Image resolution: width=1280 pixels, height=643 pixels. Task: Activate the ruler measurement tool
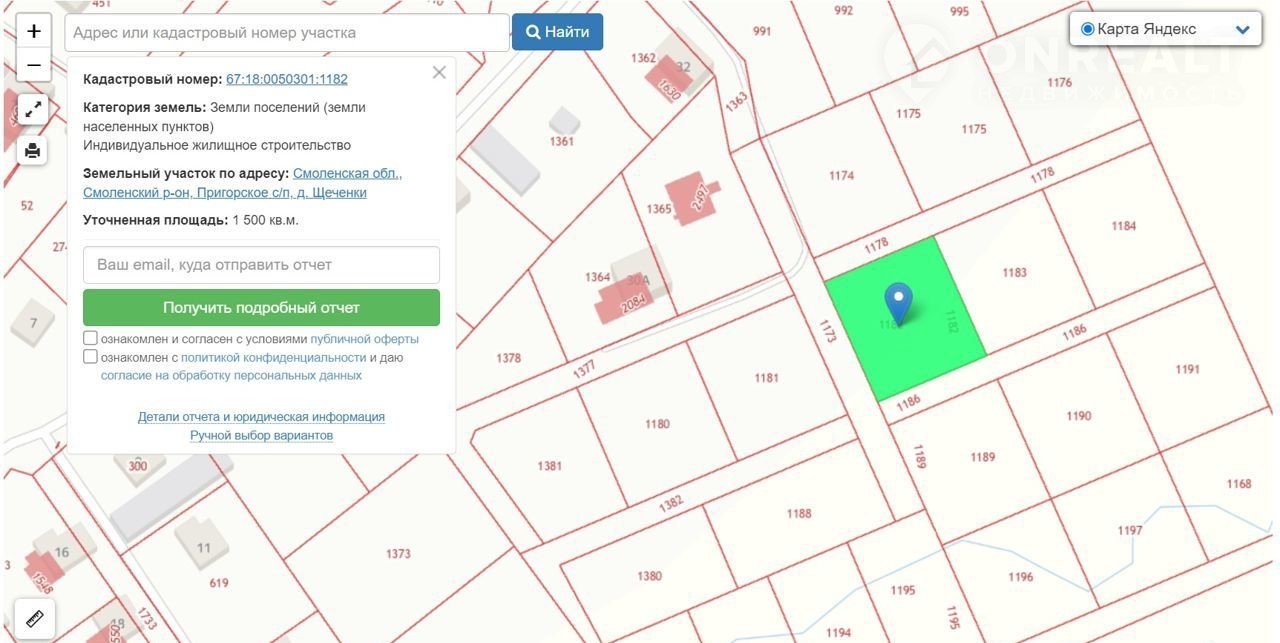pyautogui.click(x=35, y=619)
